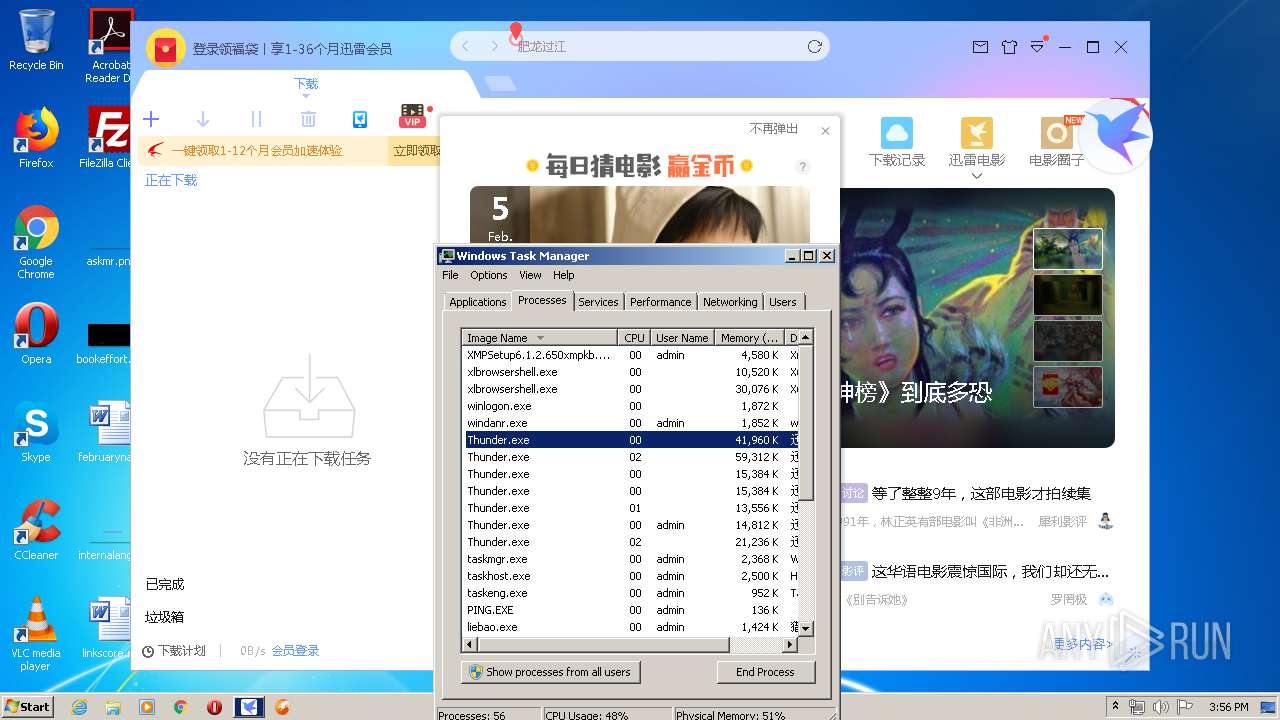Select PING.EXE process row

point(630,610)
